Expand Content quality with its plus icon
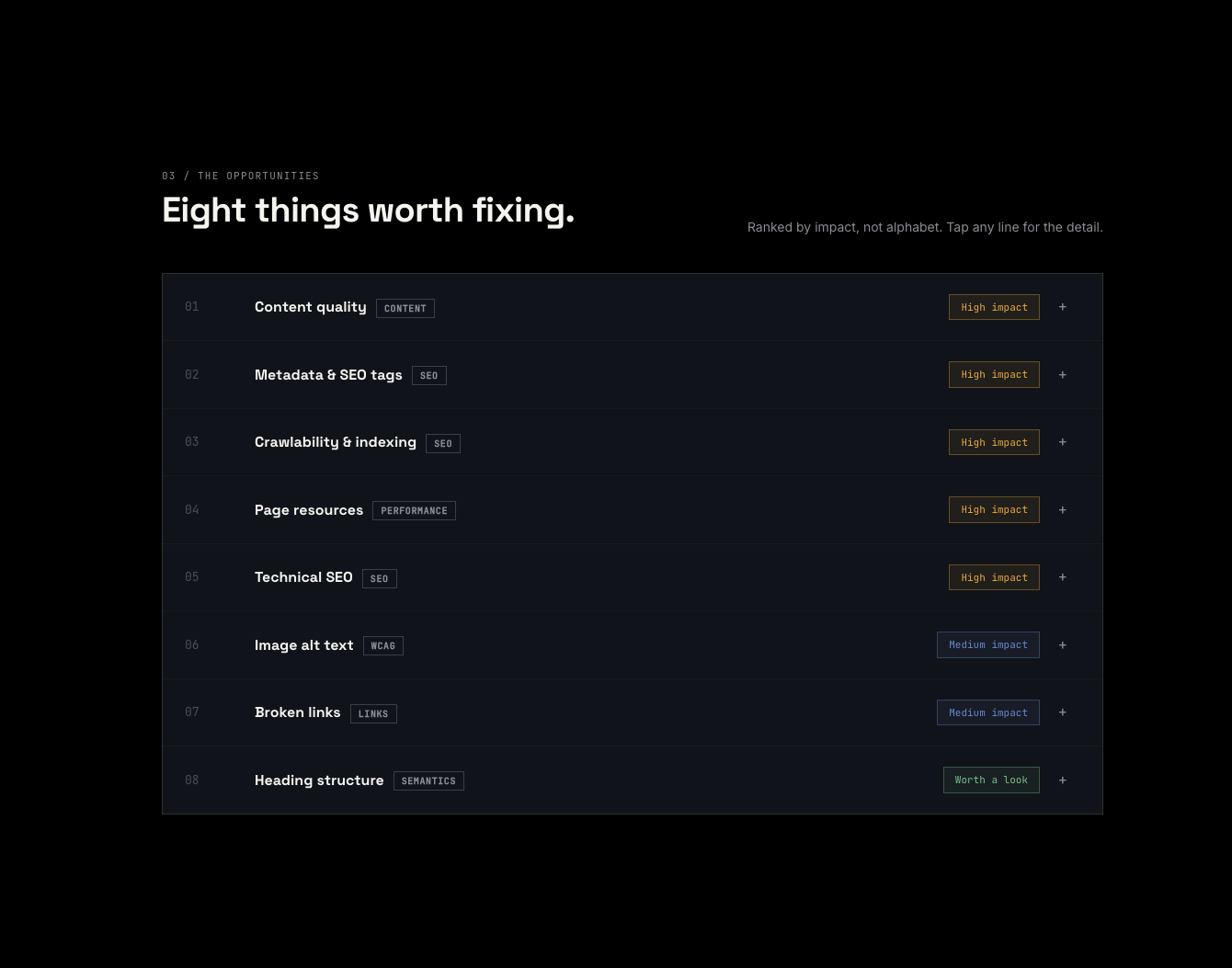Image resolution: width=1232 pixels, height=968 pixels. point(1062,307)
